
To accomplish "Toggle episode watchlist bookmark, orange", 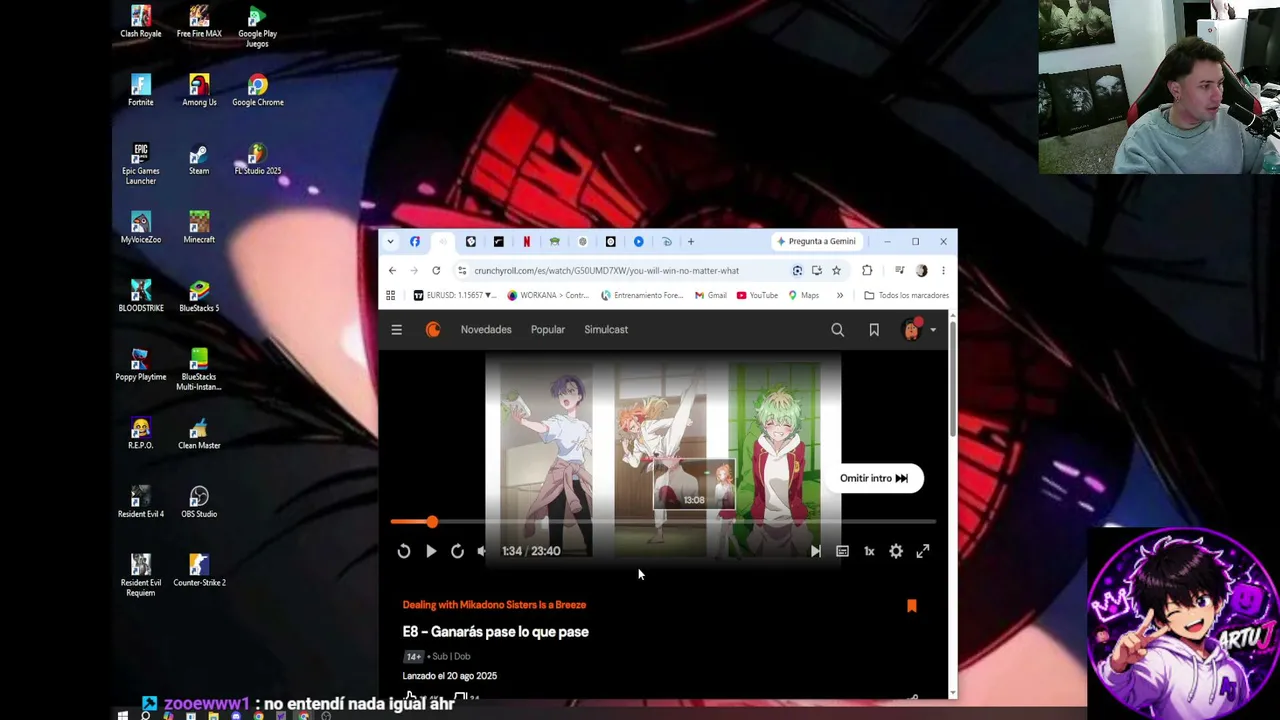I will tap(912, 605).
